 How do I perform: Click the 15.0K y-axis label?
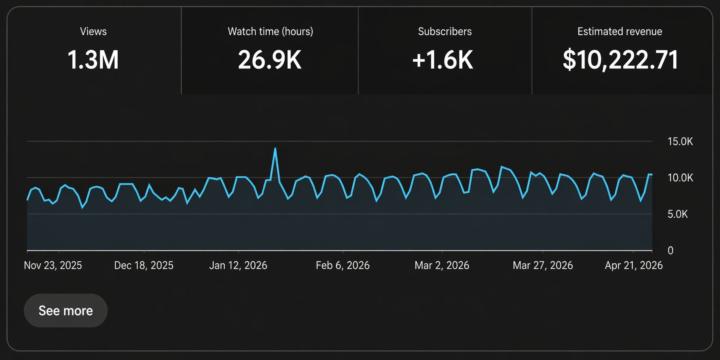(680, 141)
